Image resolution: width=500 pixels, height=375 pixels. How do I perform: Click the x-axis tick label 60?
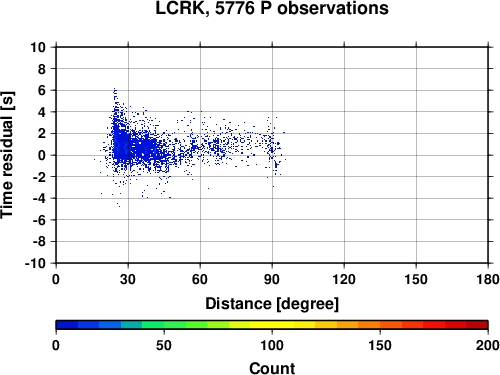tap(200, 279)
